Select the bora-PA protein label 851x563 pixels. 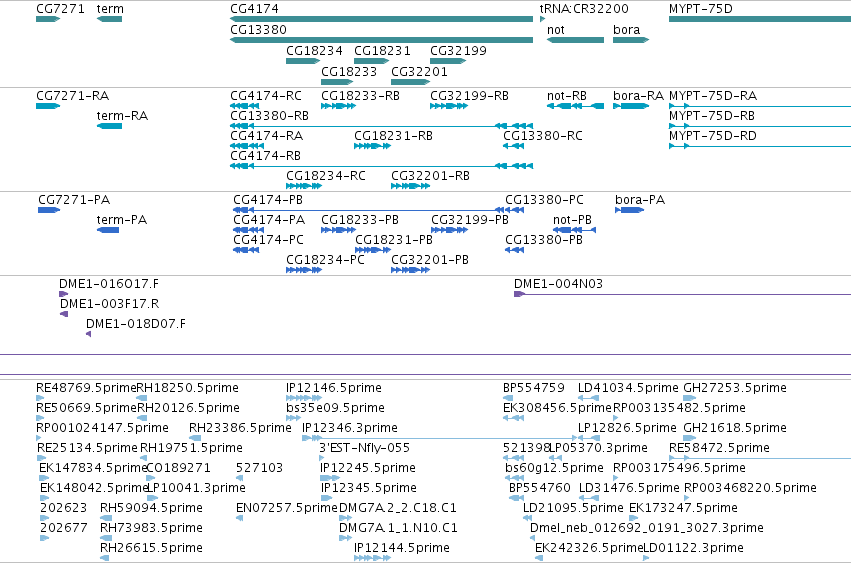640,200
